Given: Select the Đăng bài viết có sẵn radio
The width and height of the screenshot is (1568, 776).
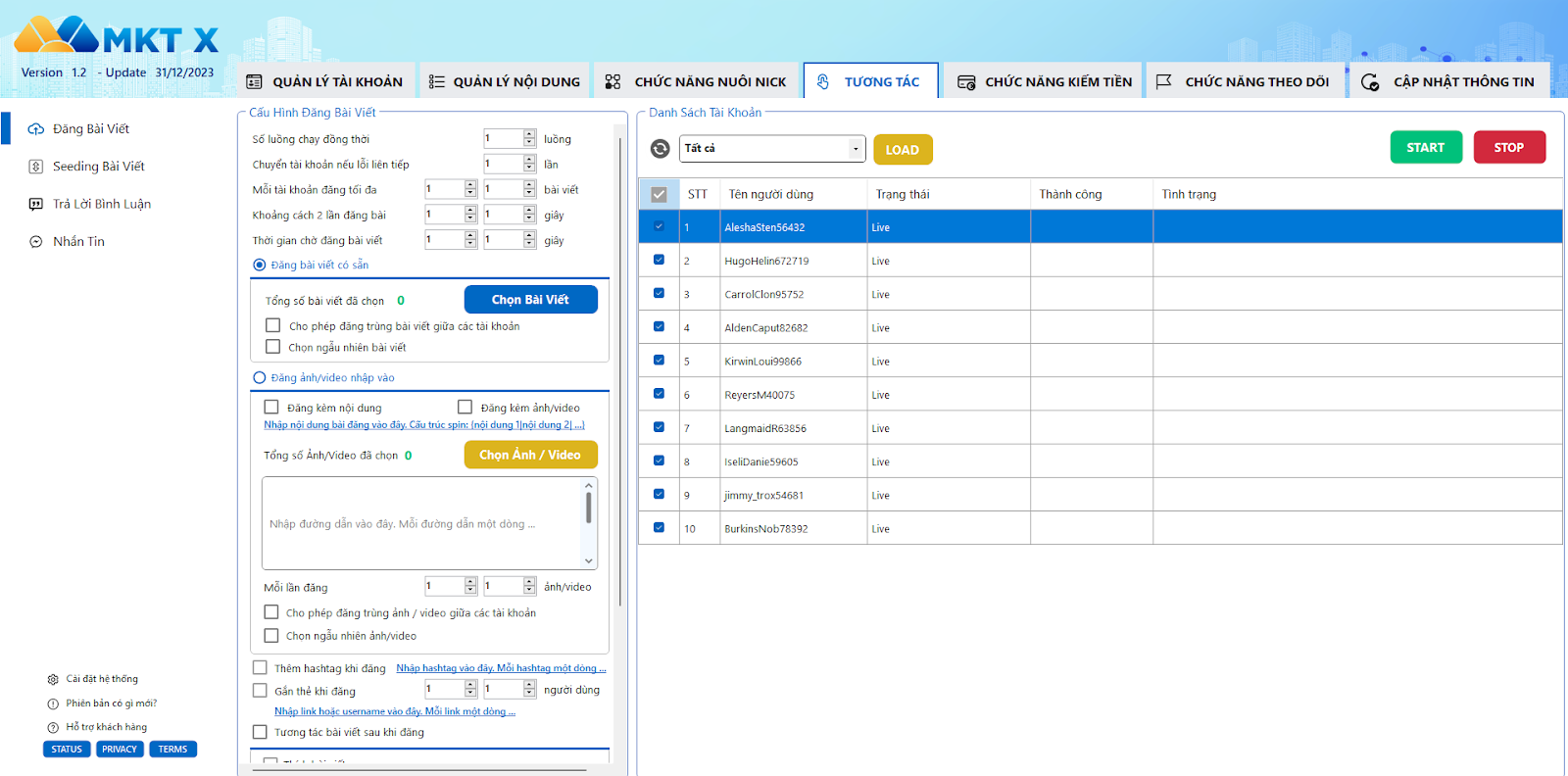Looking at the screenshot, I should 260,265.
